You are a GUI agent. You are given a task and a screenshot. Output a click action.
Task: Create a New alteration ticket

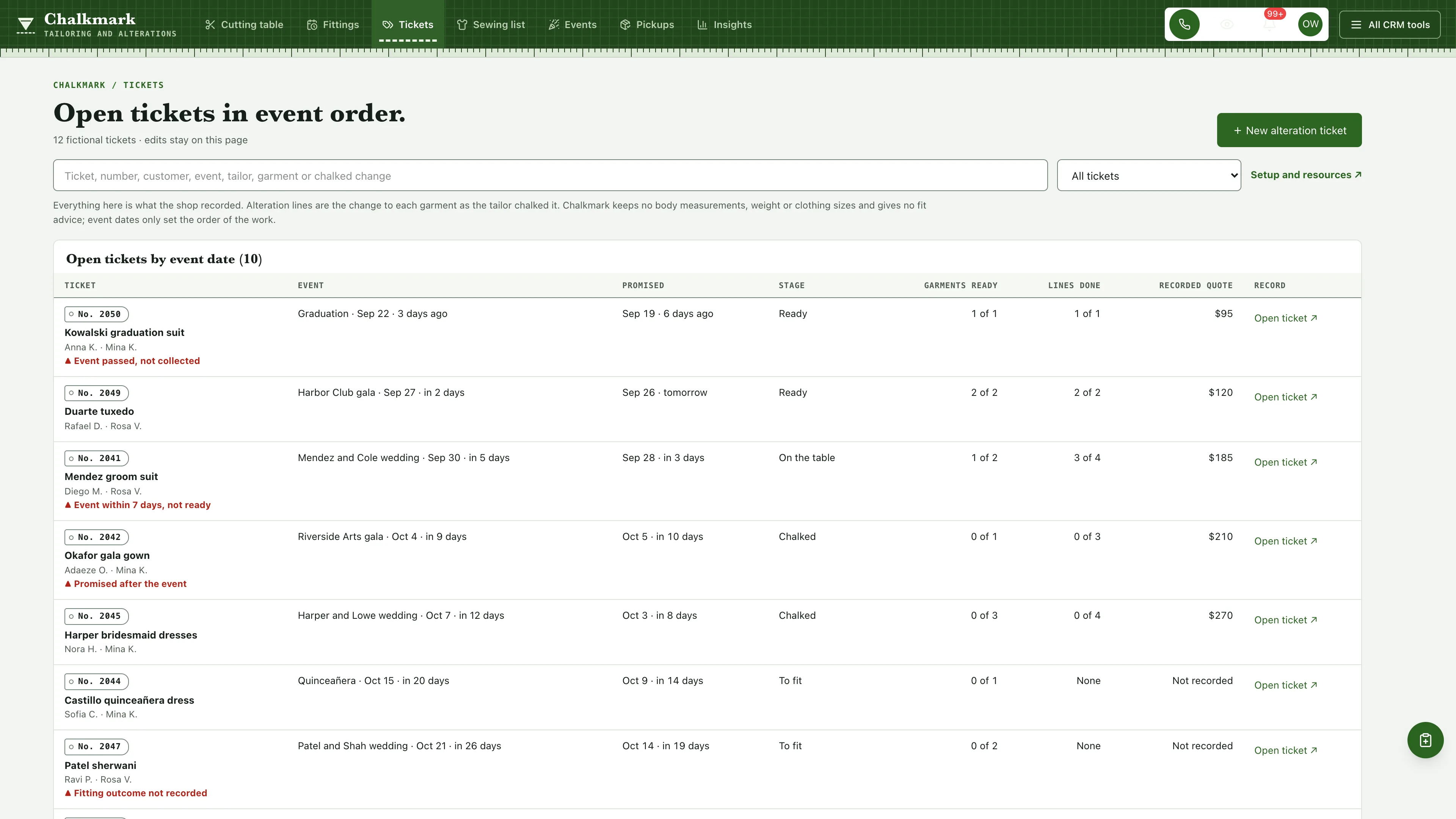pyautogui.click(x=1289, y=130)
